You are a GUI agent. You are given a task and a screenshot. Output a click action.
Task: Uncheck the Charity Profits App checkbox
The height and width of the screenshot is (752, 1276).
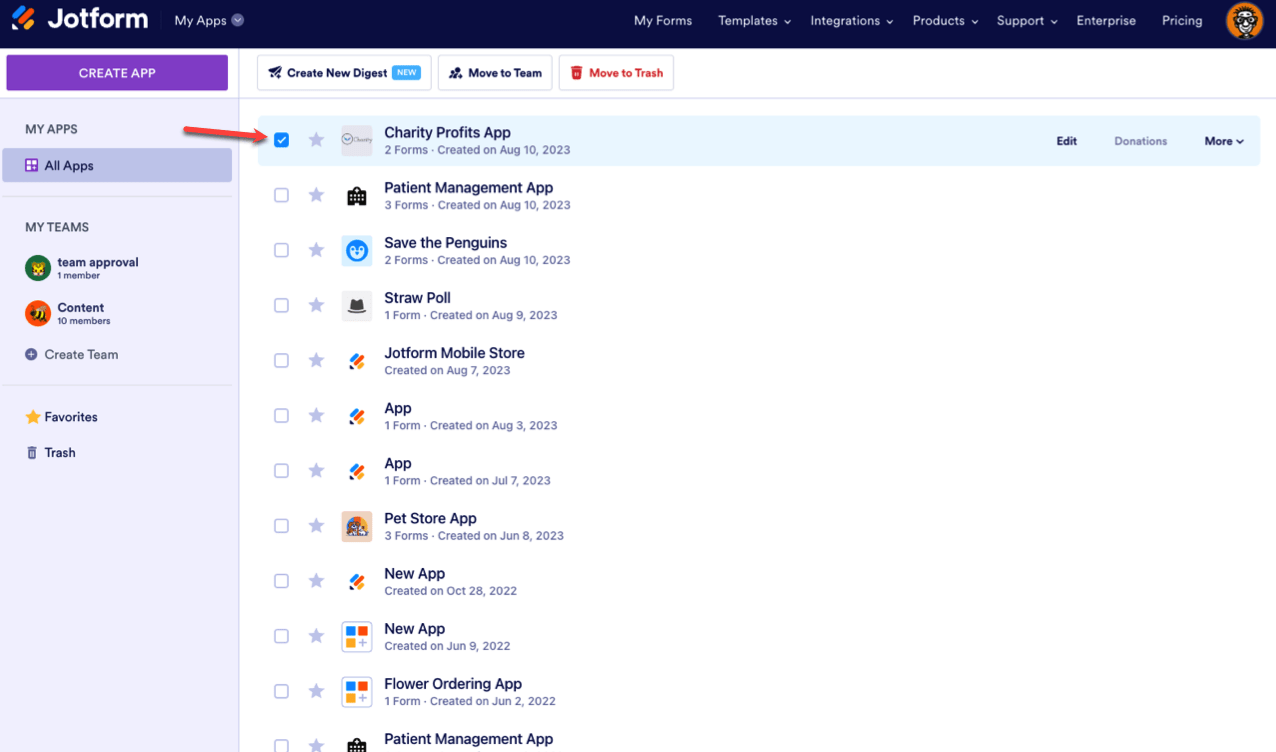pyautogui.click(x=281, y=140)
